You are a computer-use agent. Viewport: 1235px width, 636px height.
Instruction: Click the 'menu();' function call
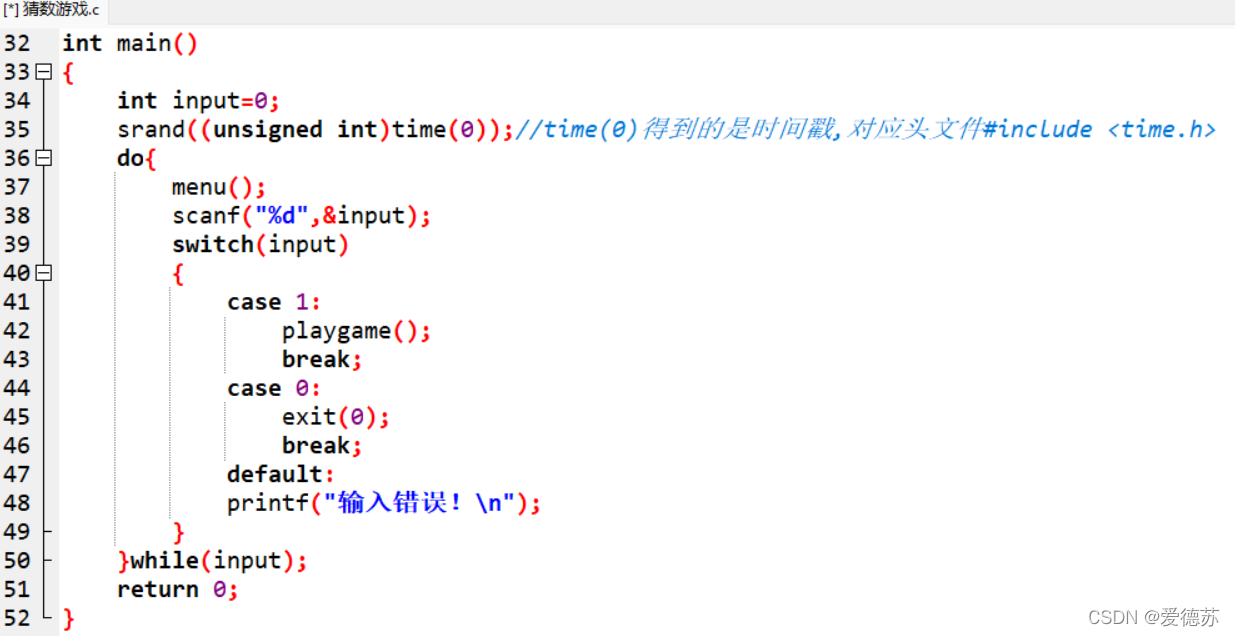(x=219, y=187)
